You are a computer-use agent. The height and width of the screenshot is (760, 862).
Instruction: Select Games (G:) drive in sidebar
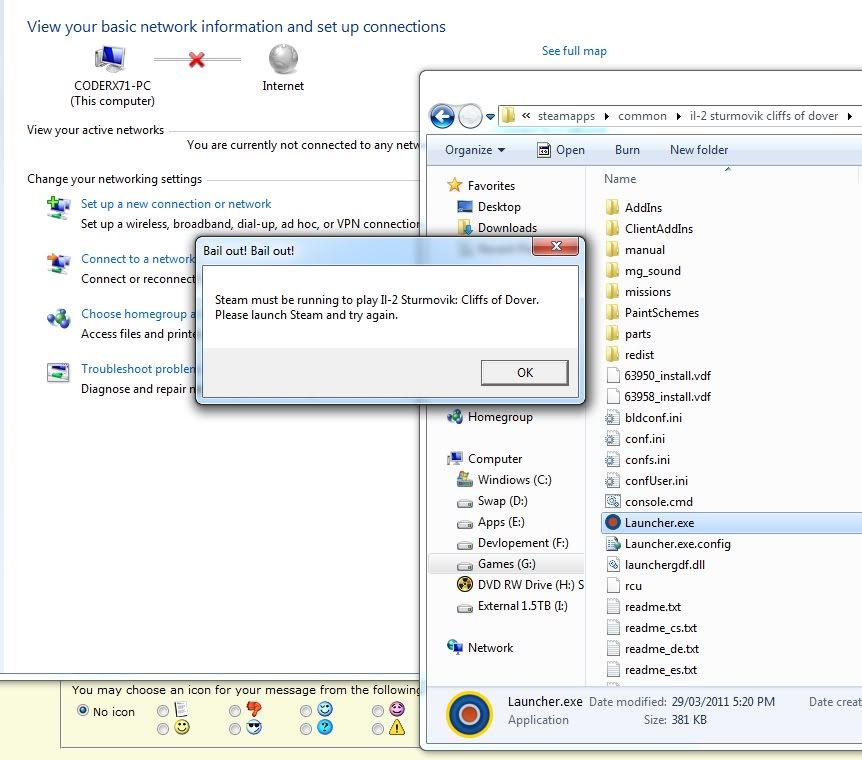click(506, 564)
